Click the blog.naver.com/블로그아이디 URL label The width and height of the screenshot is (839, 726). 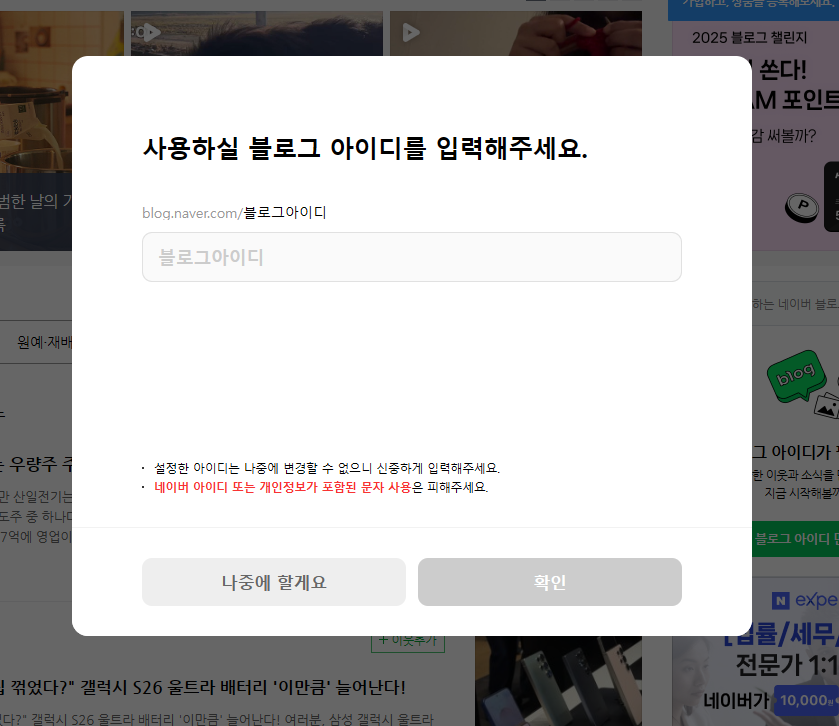[x=234, y=213]
